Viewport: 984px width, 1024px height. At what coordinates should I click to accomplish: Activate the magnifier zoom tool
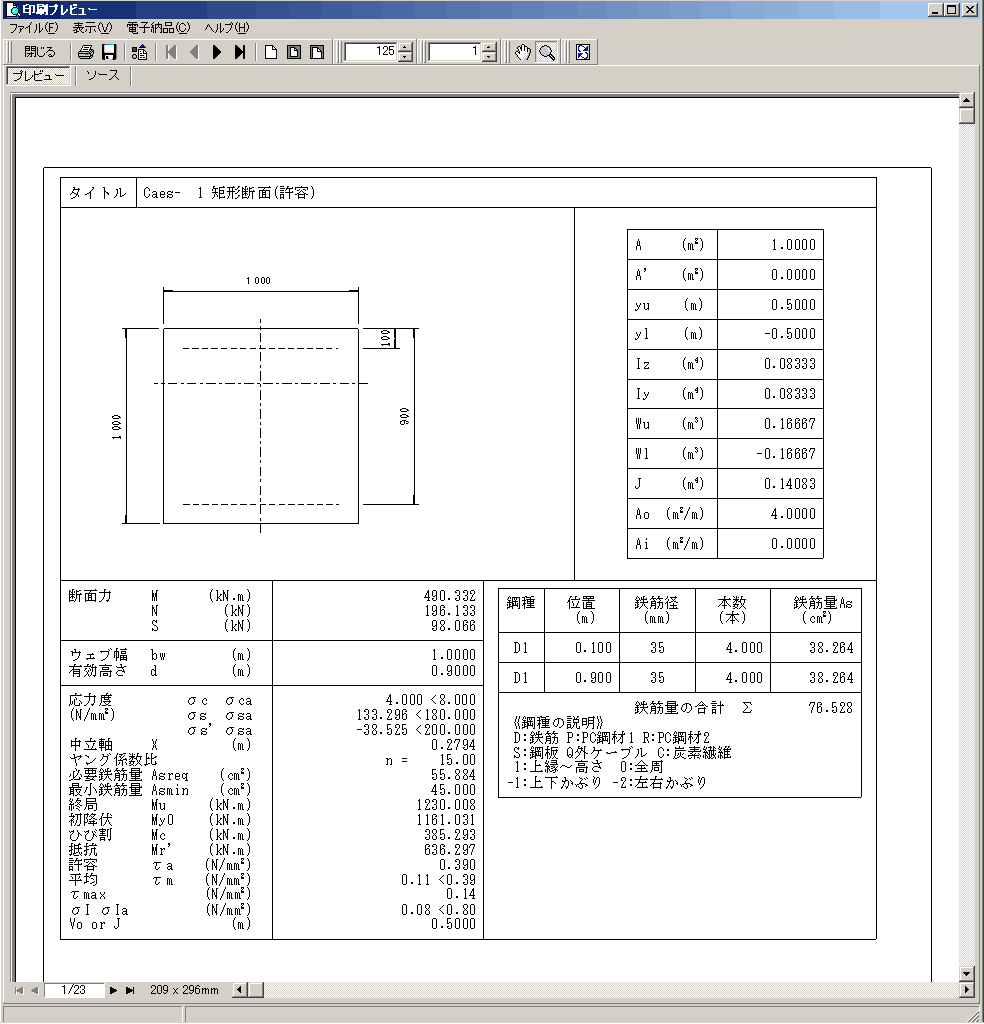pos(547,52)
